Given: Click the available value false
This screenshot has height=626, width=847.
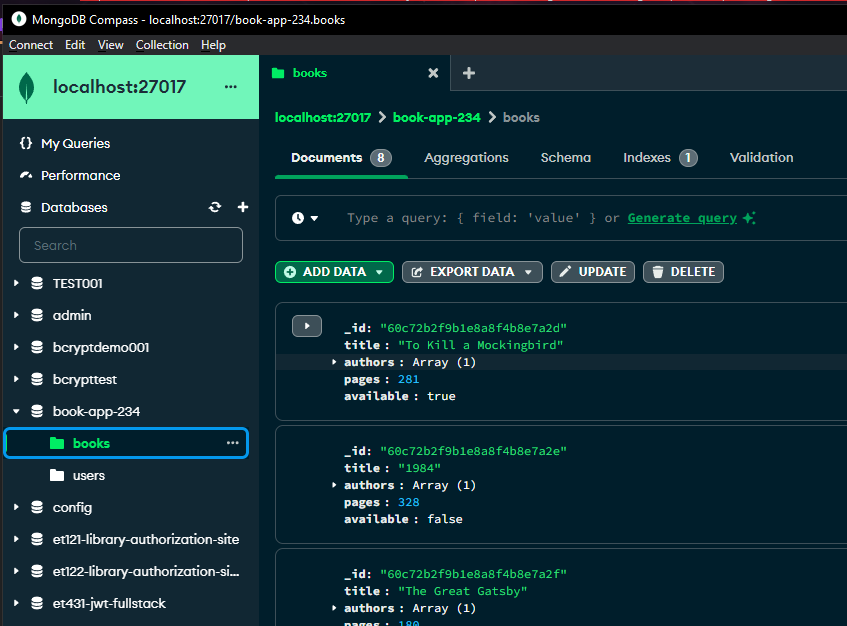Looking at the screenshot, I should pyautogui.click(x=445, y=519).
